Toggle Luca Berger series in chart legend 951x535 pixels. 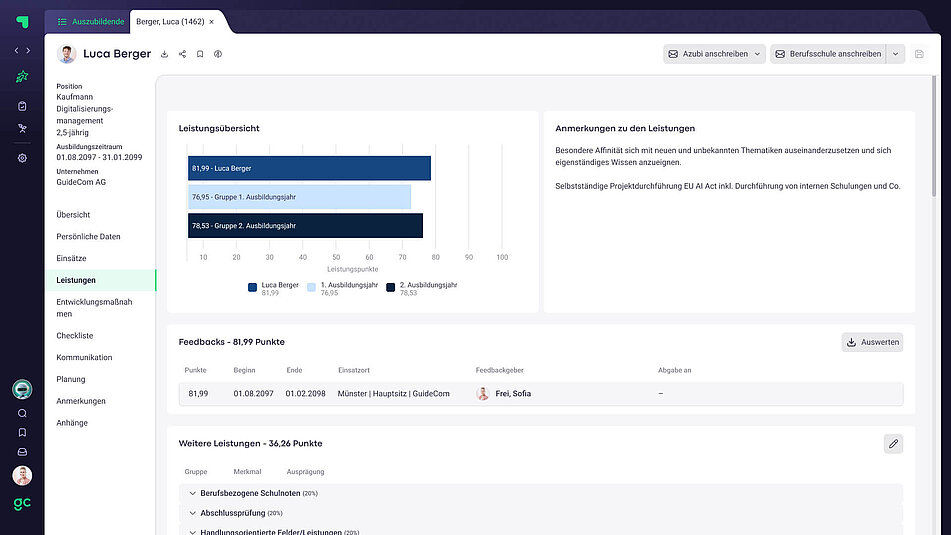tap(273, 287)
